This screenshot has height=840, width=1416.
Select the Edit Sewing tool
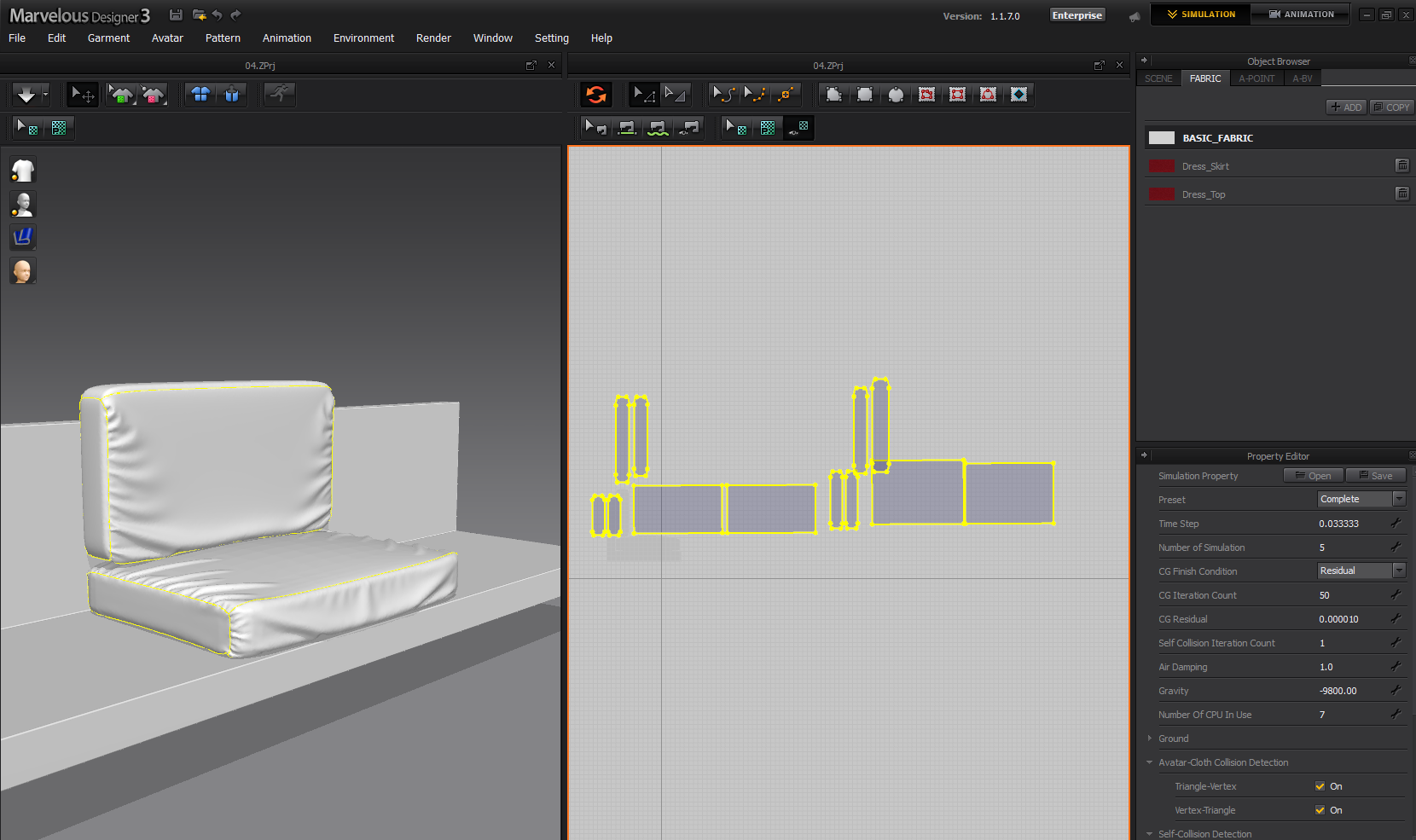coord(595,128)
